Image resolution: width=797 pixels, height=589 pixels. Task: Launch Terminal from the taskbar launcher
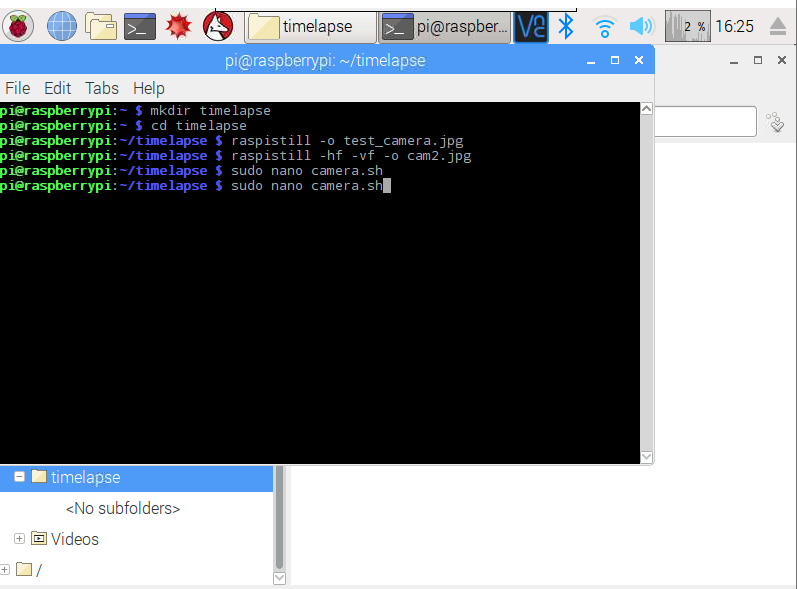139,26
